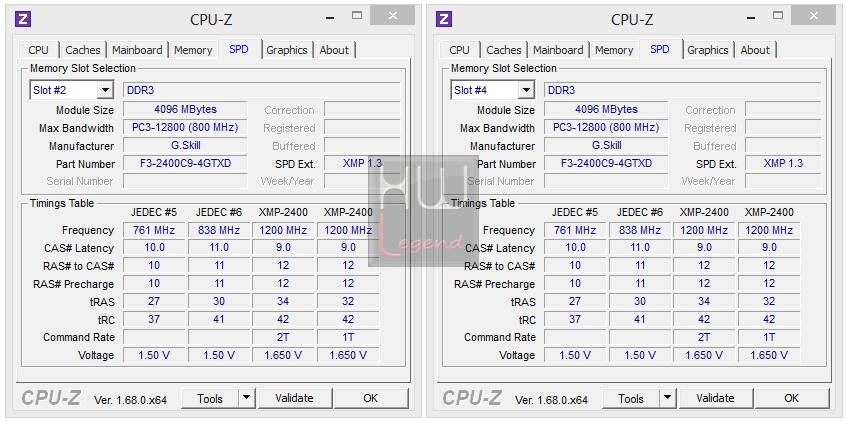Click part number F3-2400C9-4GTXD in left window
This screenshot has height=422, width=847.
coord(185,163)
